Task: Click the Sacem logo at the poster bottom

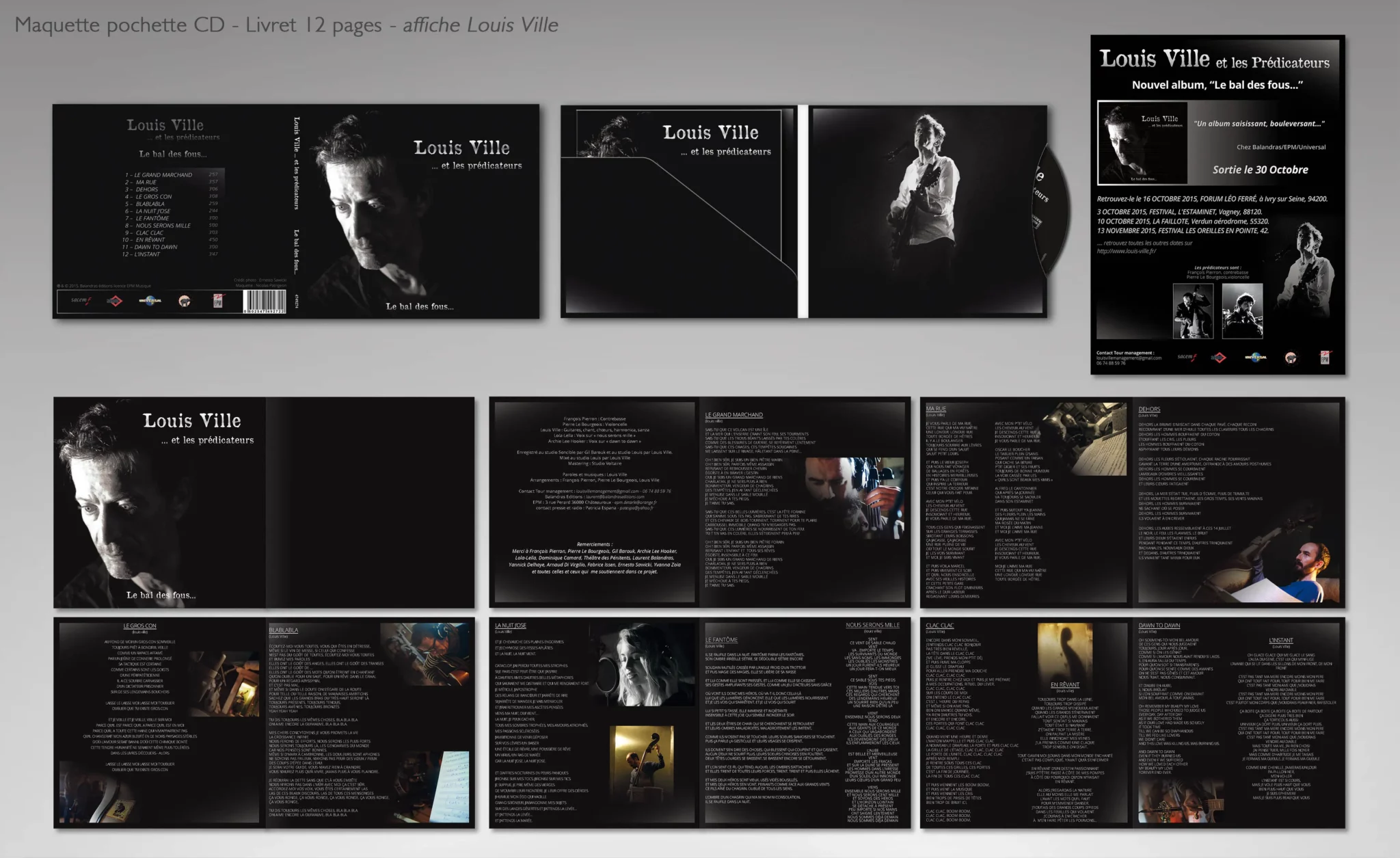Action: pyautogui.click(x=1187, y=357)
